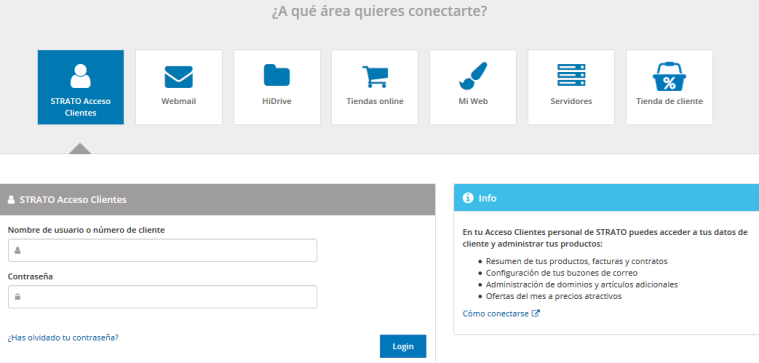This screenshot has width=759, height=363.
Task: Click the Login button
Action: [x=403, y=346]
